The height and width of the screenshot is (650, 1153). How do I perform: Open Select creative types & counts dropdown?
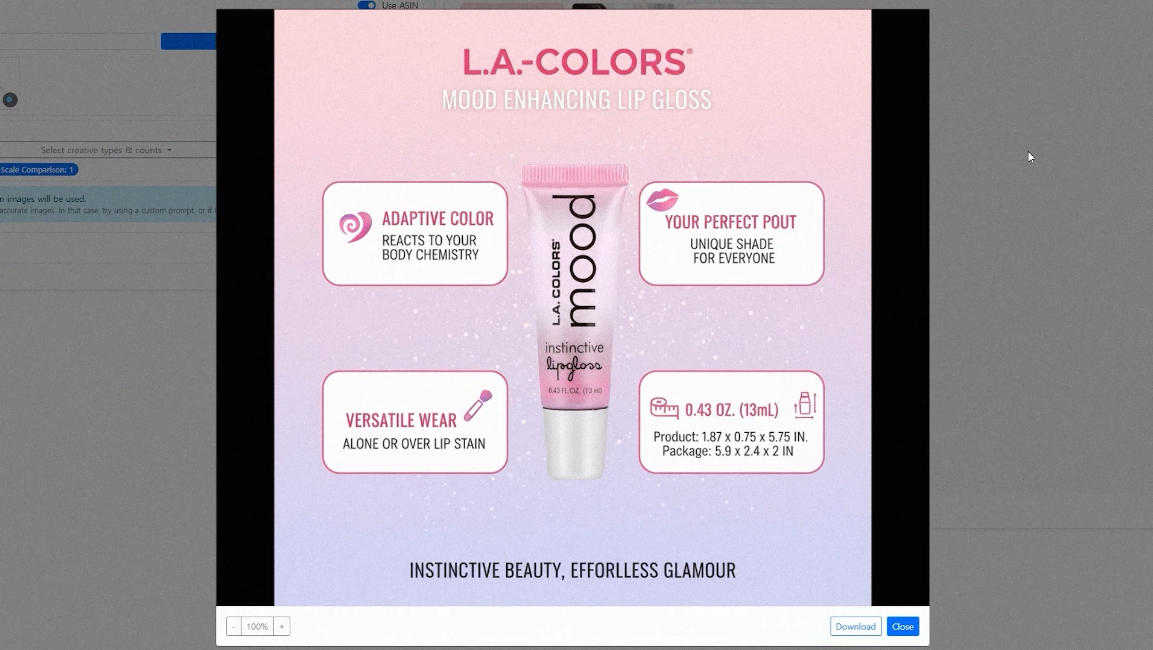coord(106,150)
